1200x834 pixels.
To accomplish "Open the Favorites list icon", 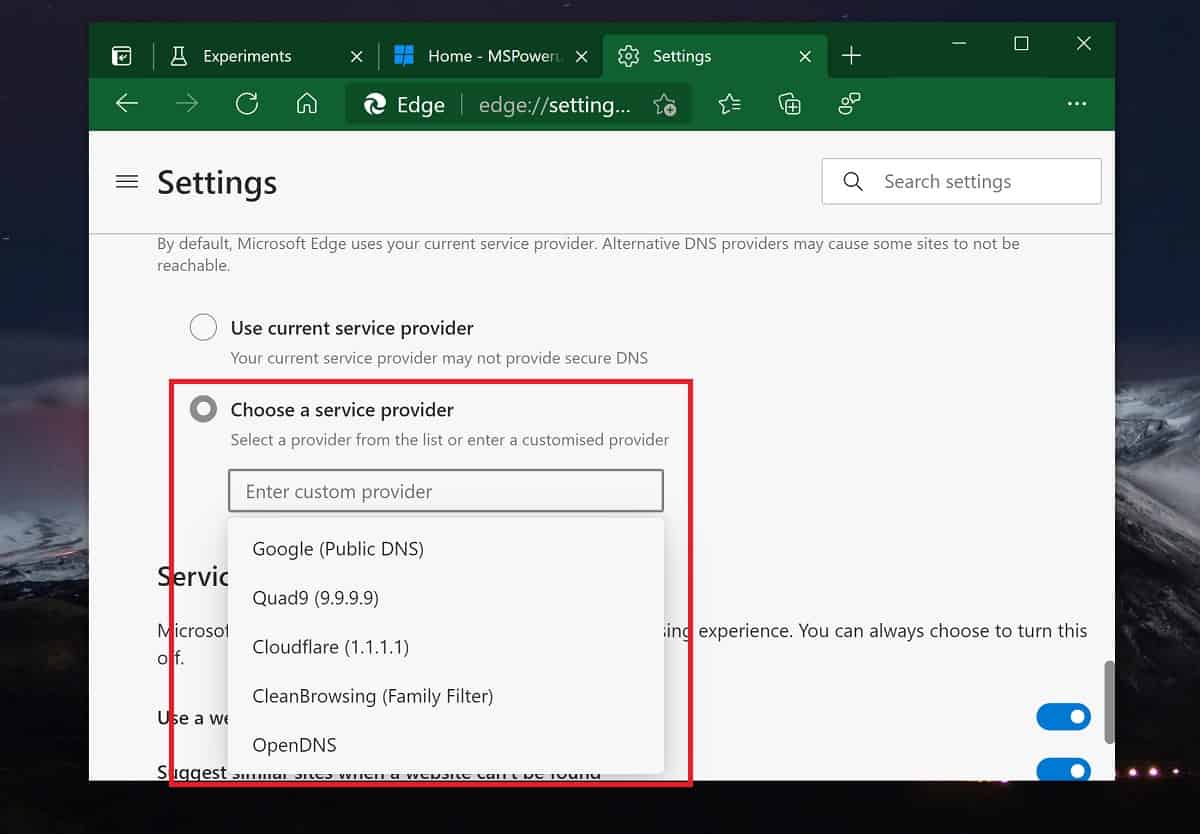I will [x=729, y=104].
